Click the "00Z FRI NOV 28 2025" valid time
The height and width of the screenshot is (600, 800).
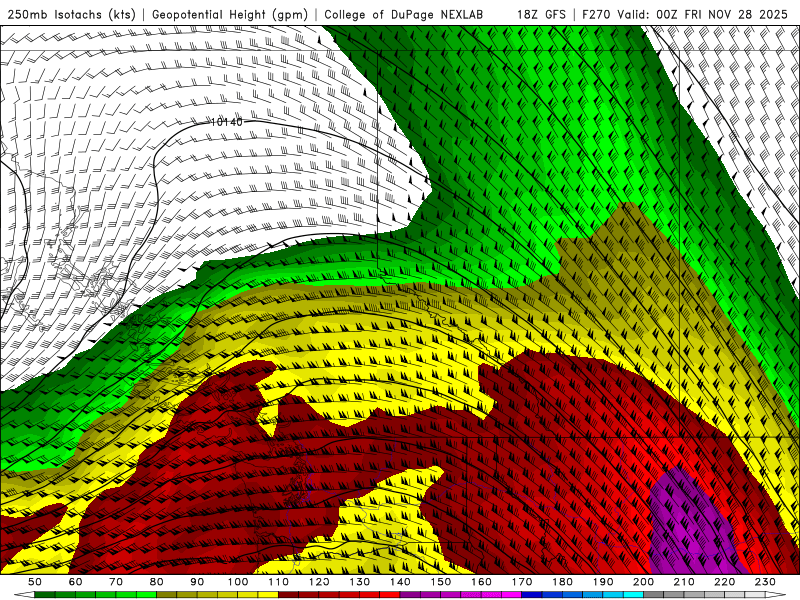[x=722, y=14]
